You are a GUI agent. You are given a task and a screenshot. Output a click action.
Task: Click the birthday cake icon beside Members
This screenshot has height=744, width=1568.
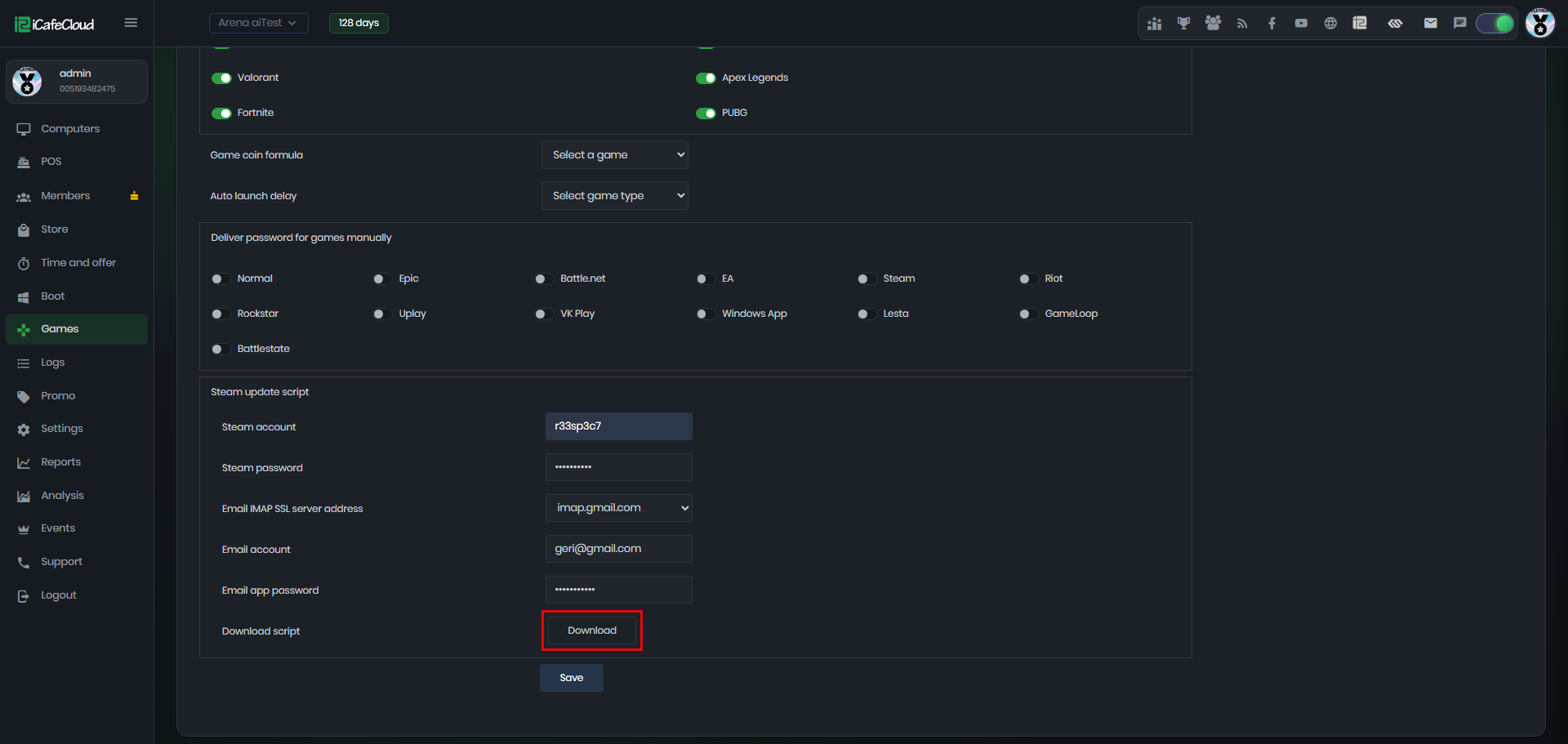click(x=134, y=196)
